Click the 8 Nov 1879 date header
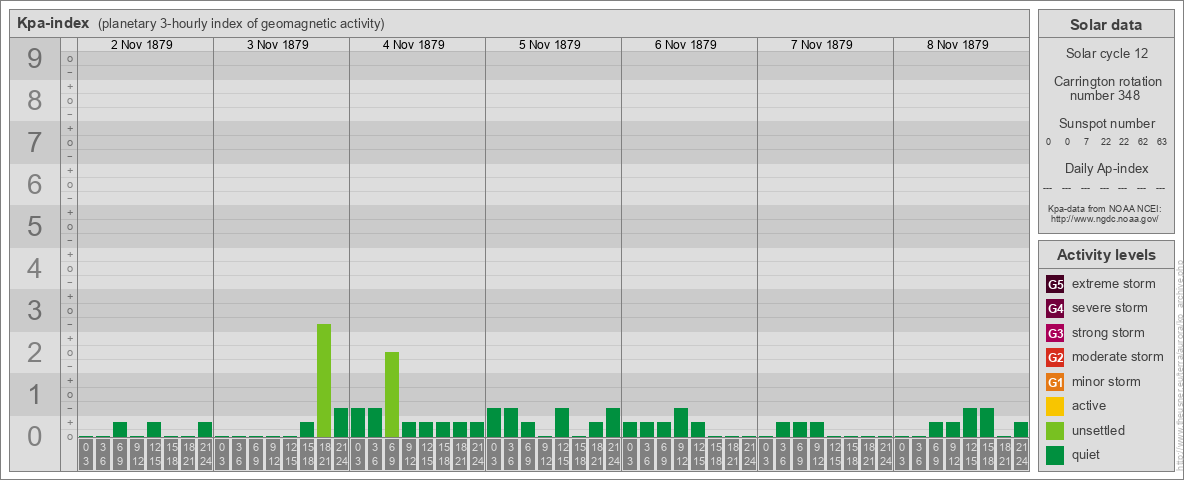 point(957,45)
